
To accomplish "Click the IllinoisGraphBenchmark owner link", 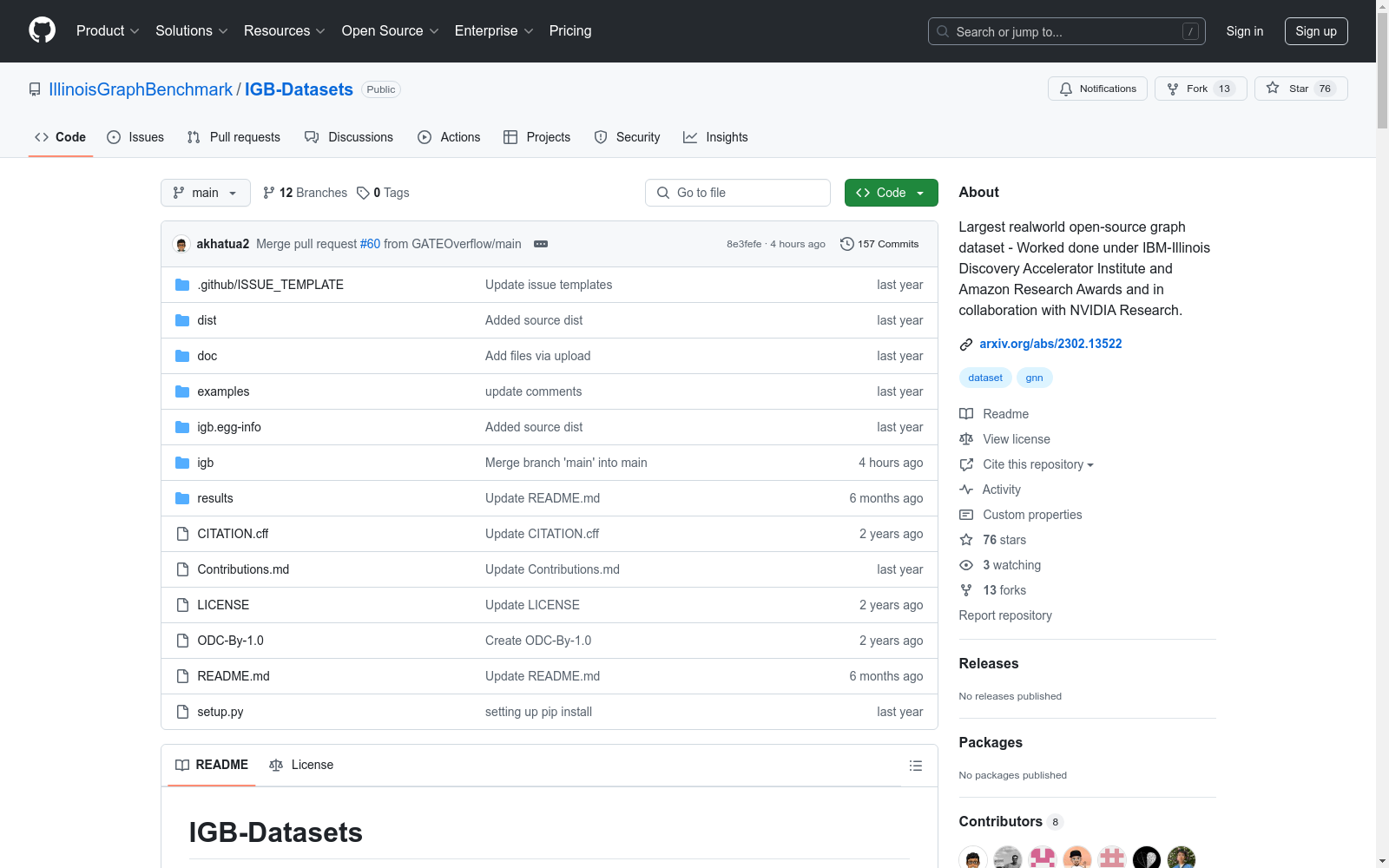I will click(141, 89).
